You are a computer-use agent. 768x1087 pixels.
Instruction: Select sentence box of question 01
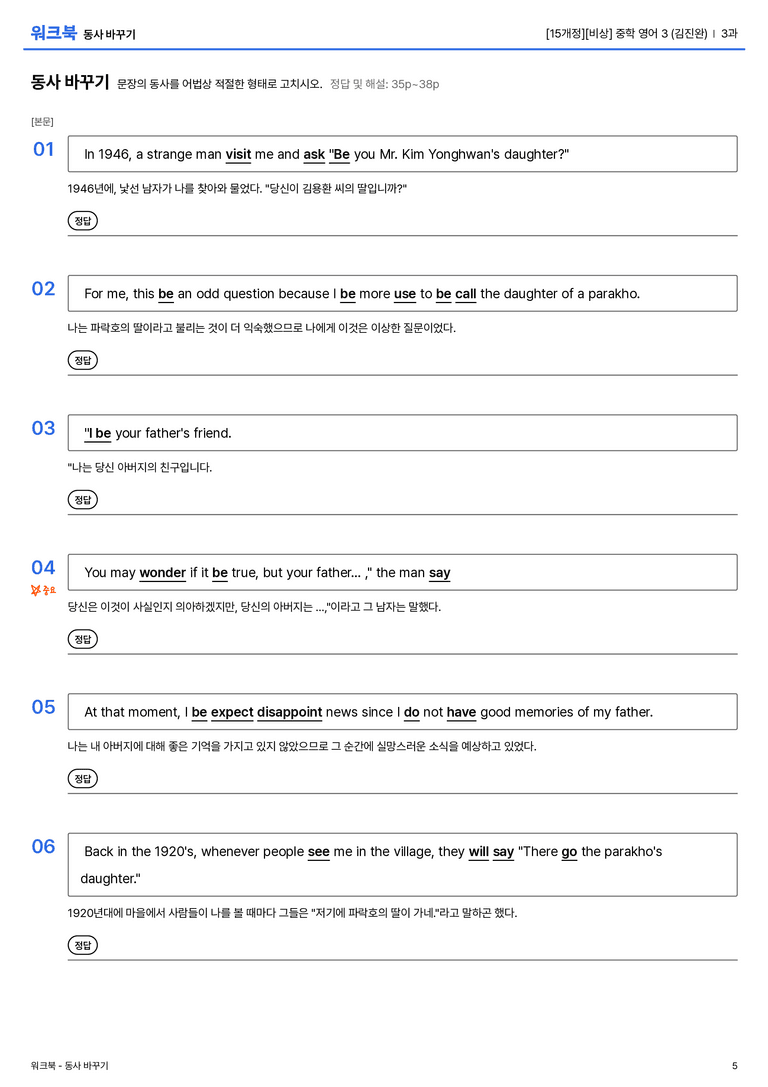(x=402, y=154)
